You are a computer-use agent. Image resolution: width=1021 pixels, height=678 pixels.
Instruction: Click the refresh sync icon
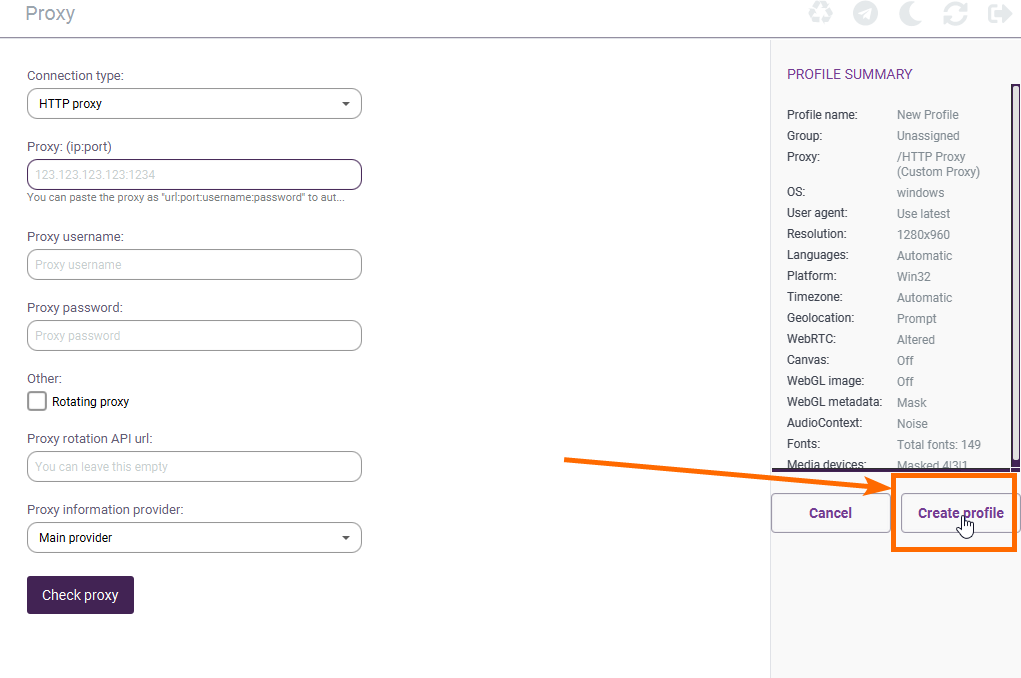click(x=955, y=13)
